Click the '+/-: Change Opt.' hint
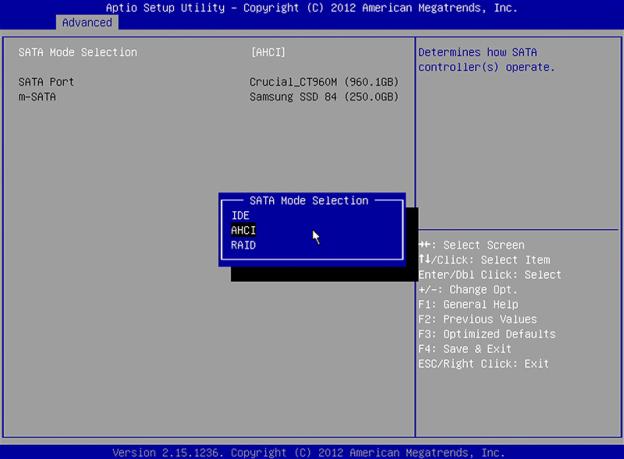The width and height of the screenshot is (624, 459). (468, 289)
